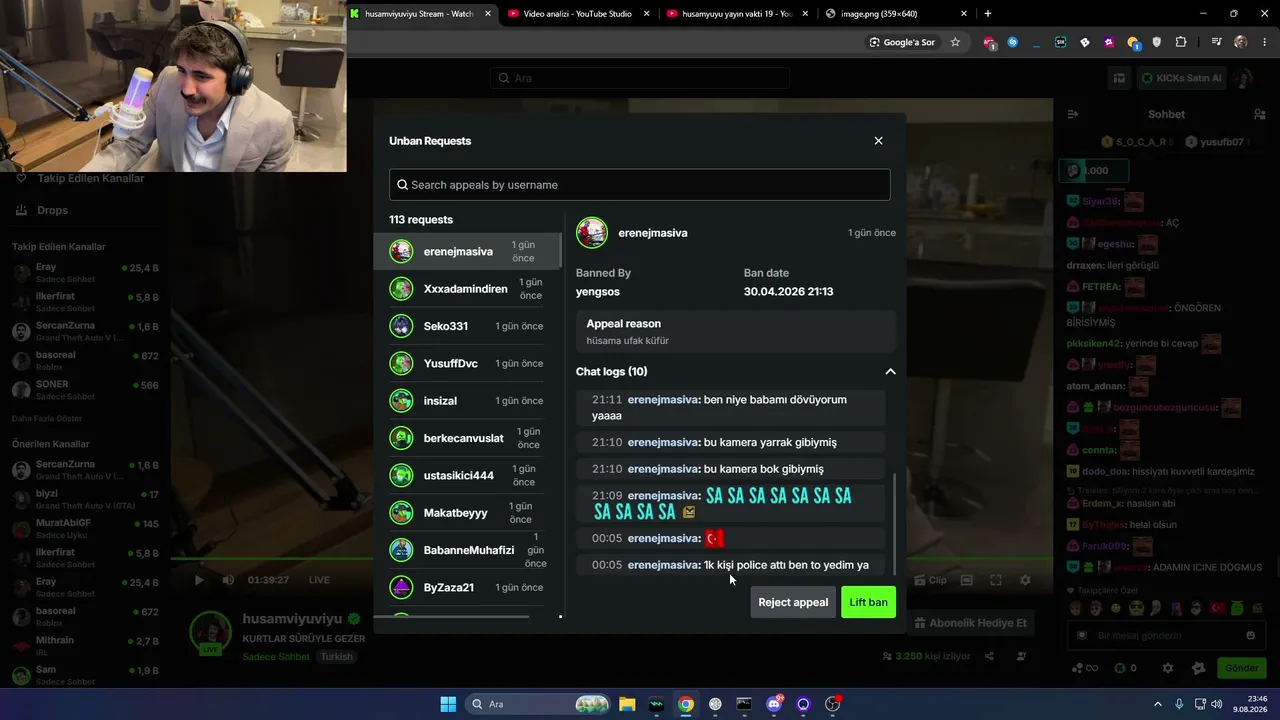Viewport: 1280px width, 720px height.
Task: Collapse the Chat logs section
Action: [x=890, y=372]
